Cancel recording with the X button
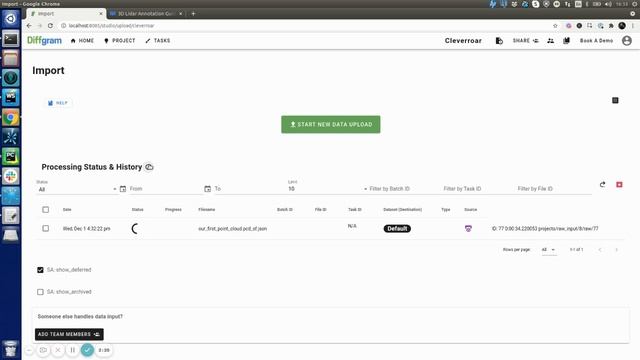Image resolution: width=640 pixels, height=360 pixels. (x=58, y=350)
